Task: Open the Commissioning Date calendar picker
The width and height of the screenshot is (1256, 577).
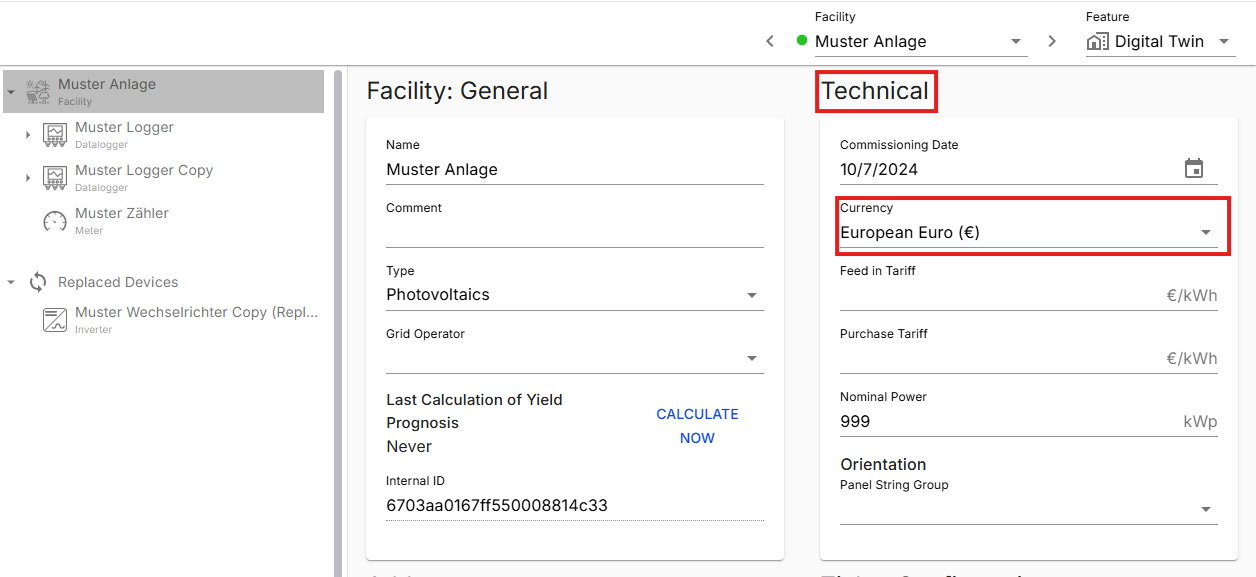Action: [1193, 169]
